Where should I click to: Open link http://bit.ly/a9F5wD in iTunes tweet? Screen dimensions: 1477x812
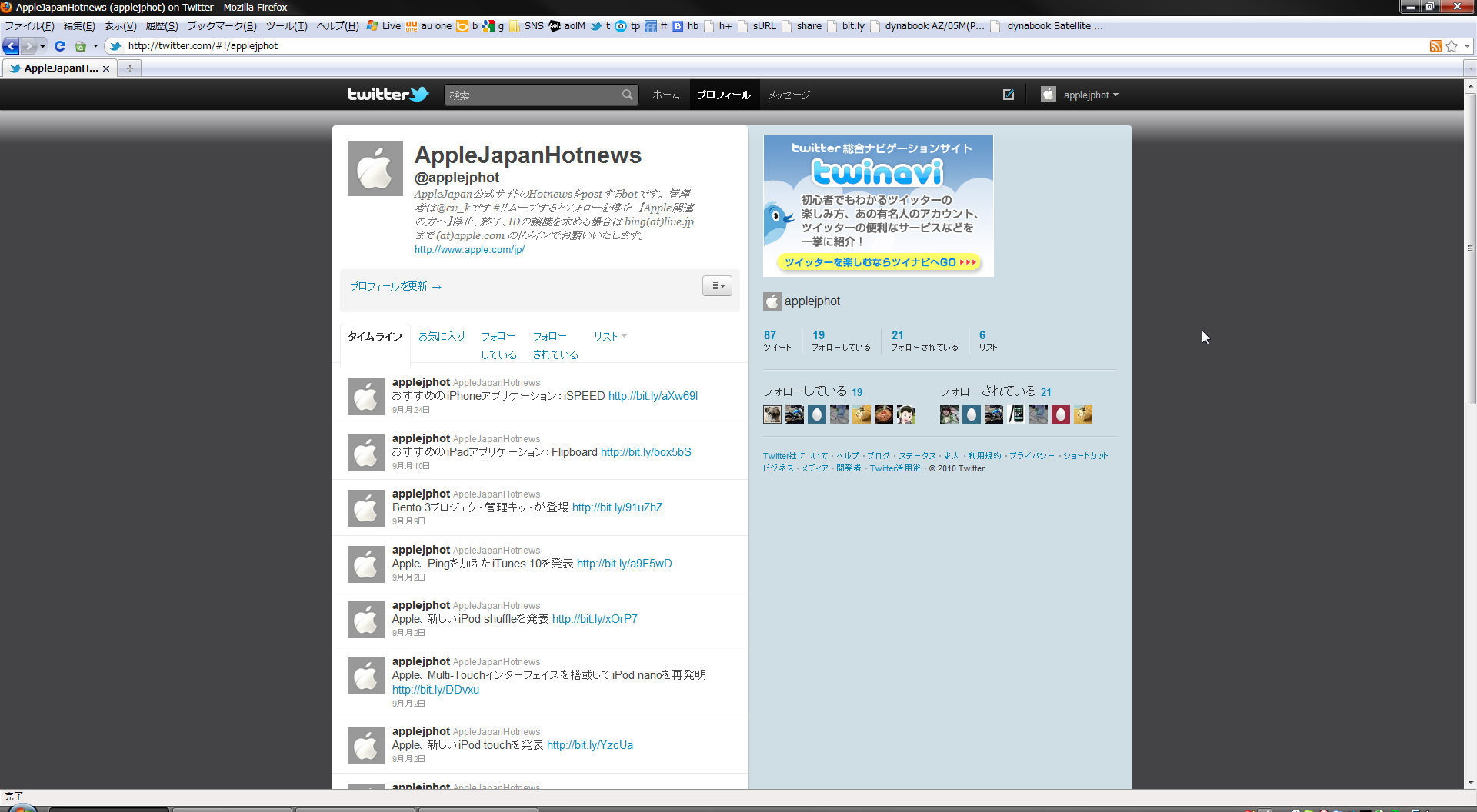(x=625, y=564)
